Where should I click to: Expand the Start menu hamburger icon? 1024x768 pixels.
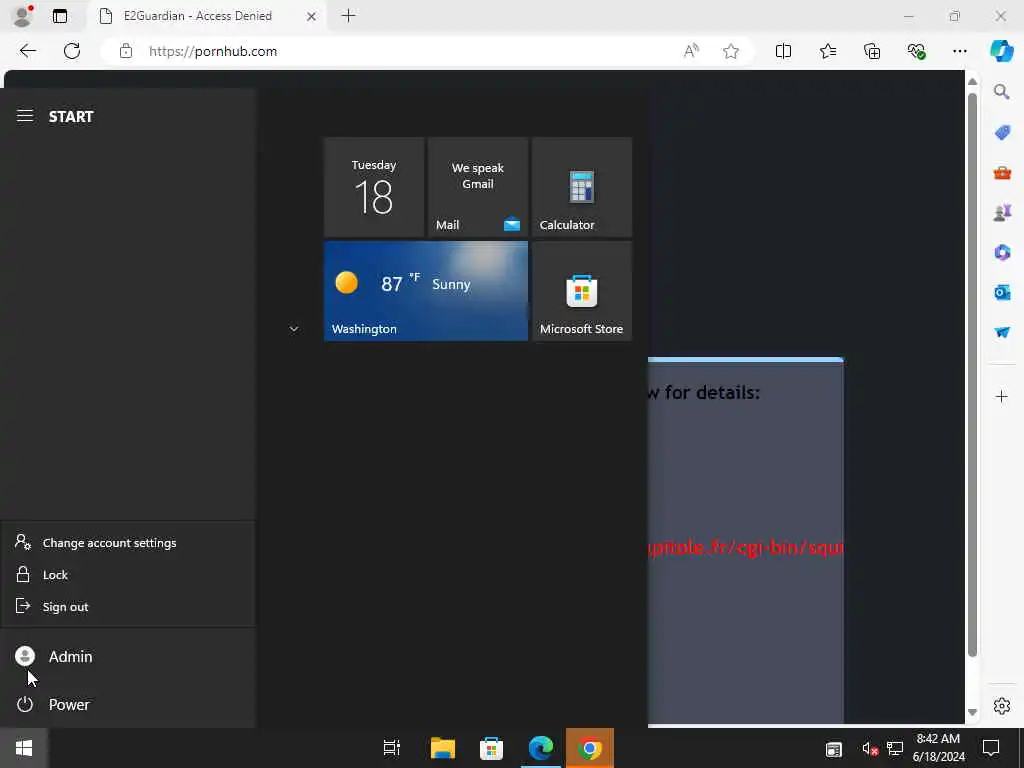(25, 116)
